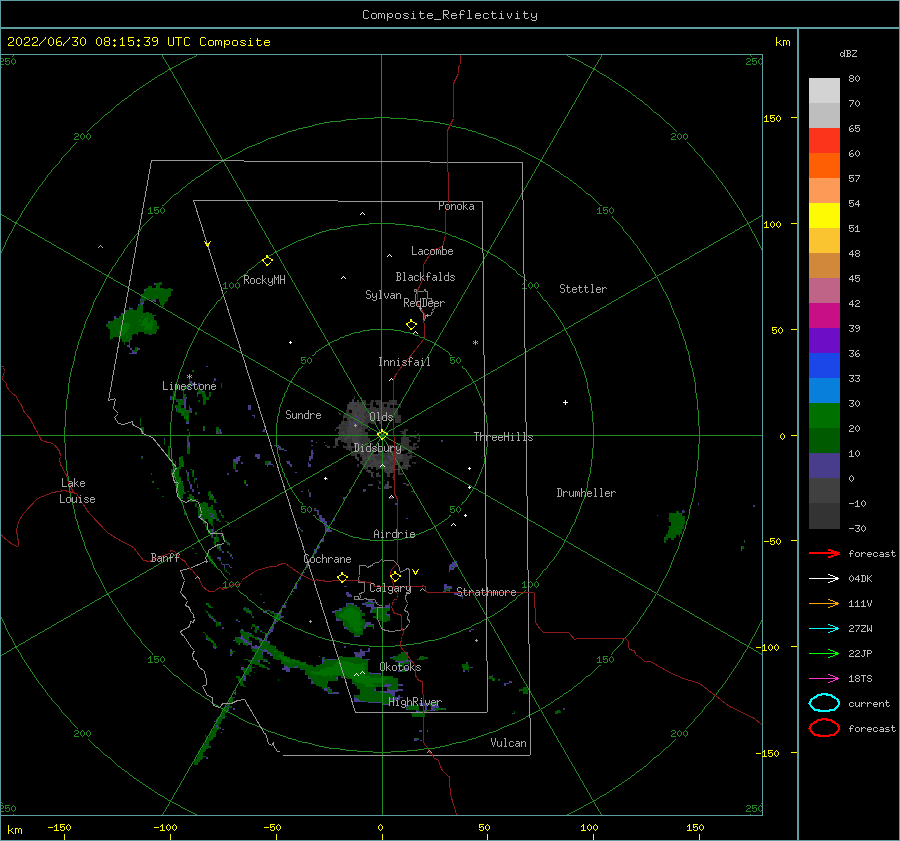Click the RockyMH label
The image size is (900, 841).
click(x=264, y=280)
